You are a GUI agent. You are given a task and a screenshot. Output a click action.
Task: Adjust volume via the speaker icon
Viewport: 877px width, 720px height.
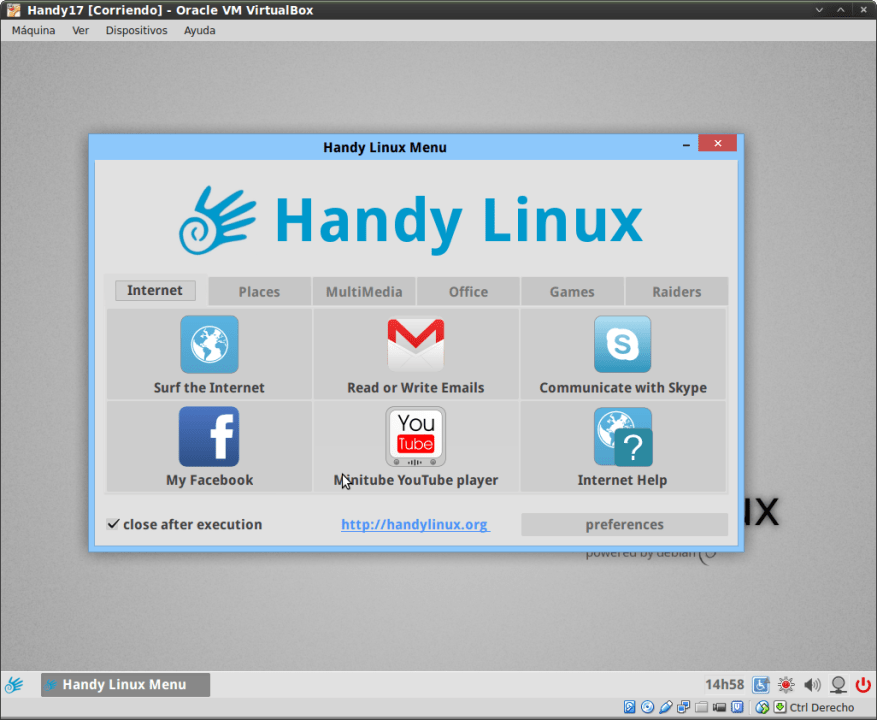(x=811, y=684)
